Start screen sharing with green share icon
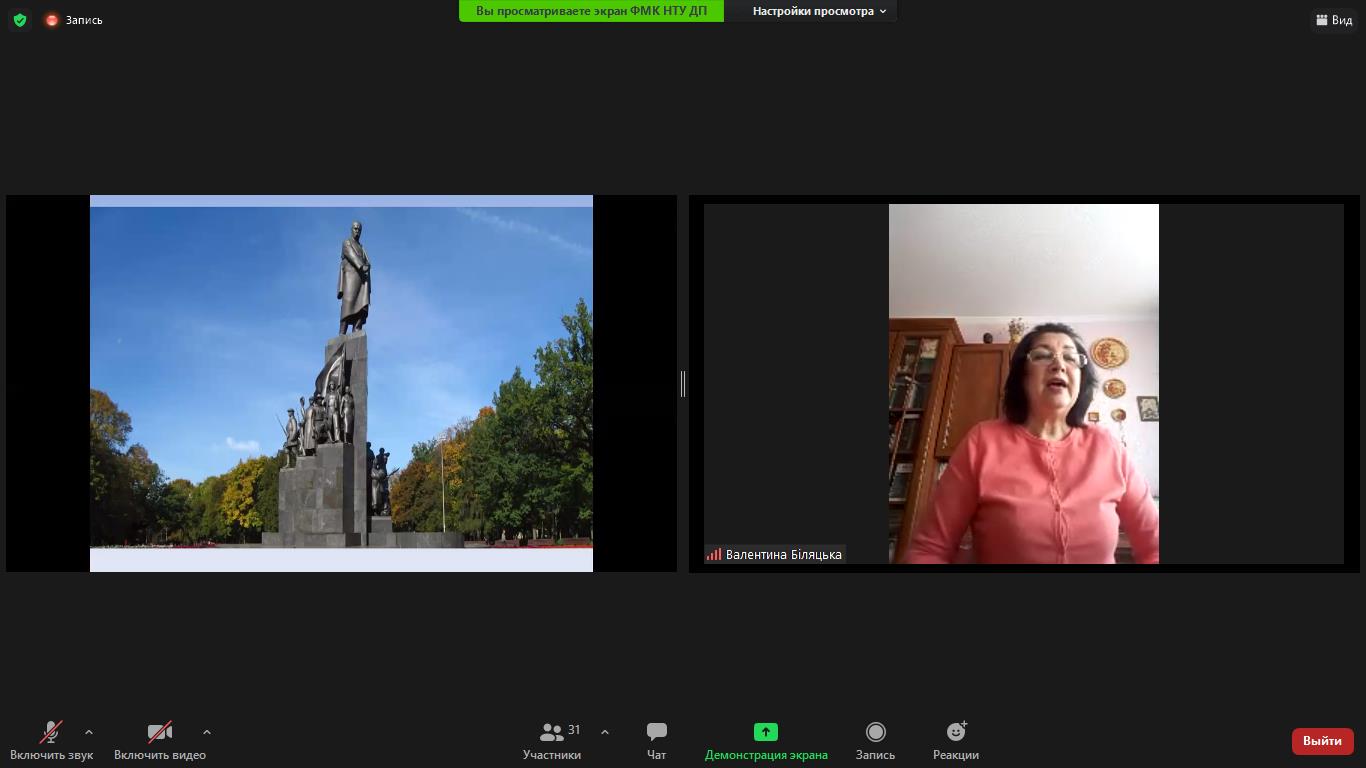 765,733
